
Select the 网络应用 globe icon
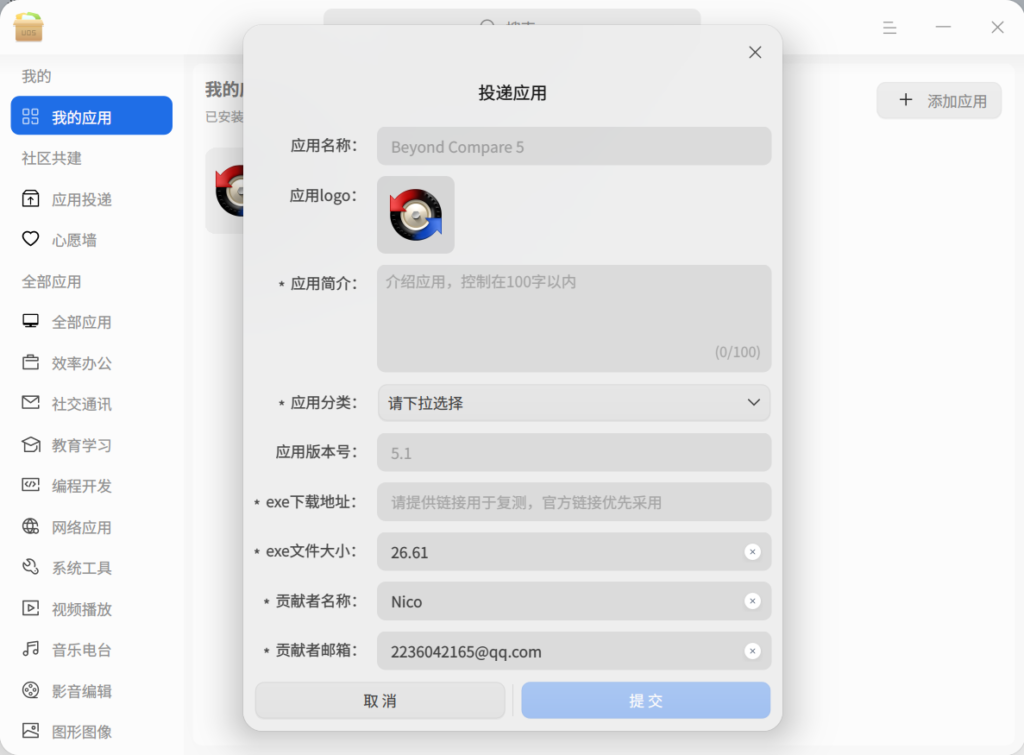[31, 527]
